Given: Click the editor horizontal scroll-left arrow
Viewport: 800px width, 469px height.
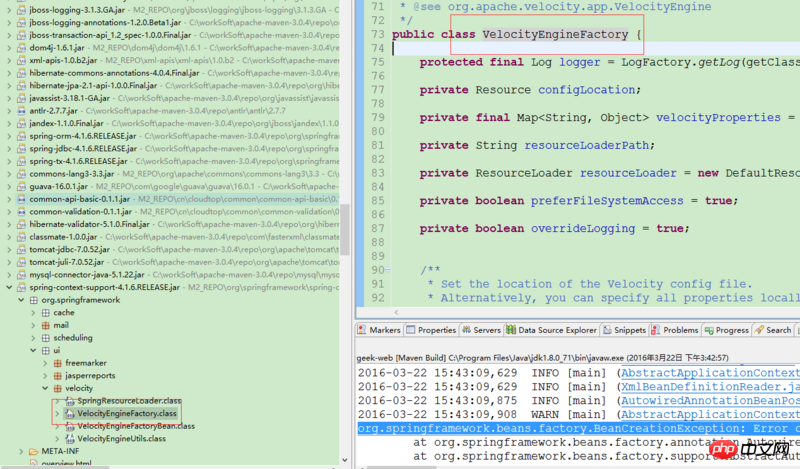Looking at the screenshot, I should coord(396,312).
